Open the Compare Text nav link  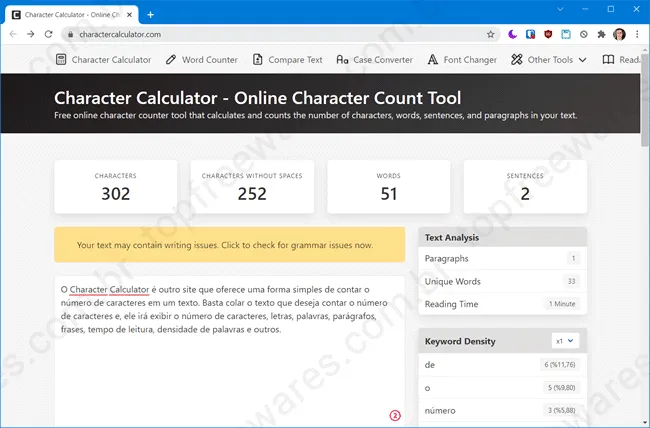(295, 60)
